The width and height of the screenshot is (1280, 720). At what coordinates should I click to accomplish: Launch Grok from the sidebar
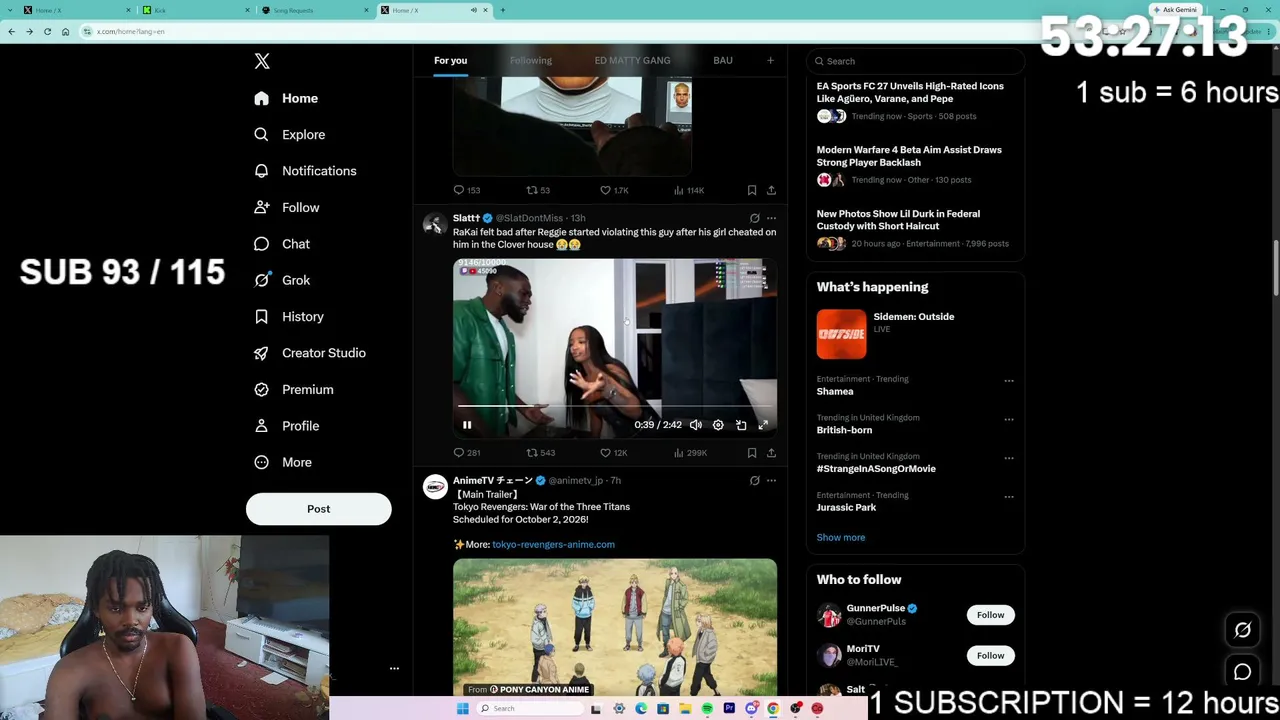tap(282, 280)
